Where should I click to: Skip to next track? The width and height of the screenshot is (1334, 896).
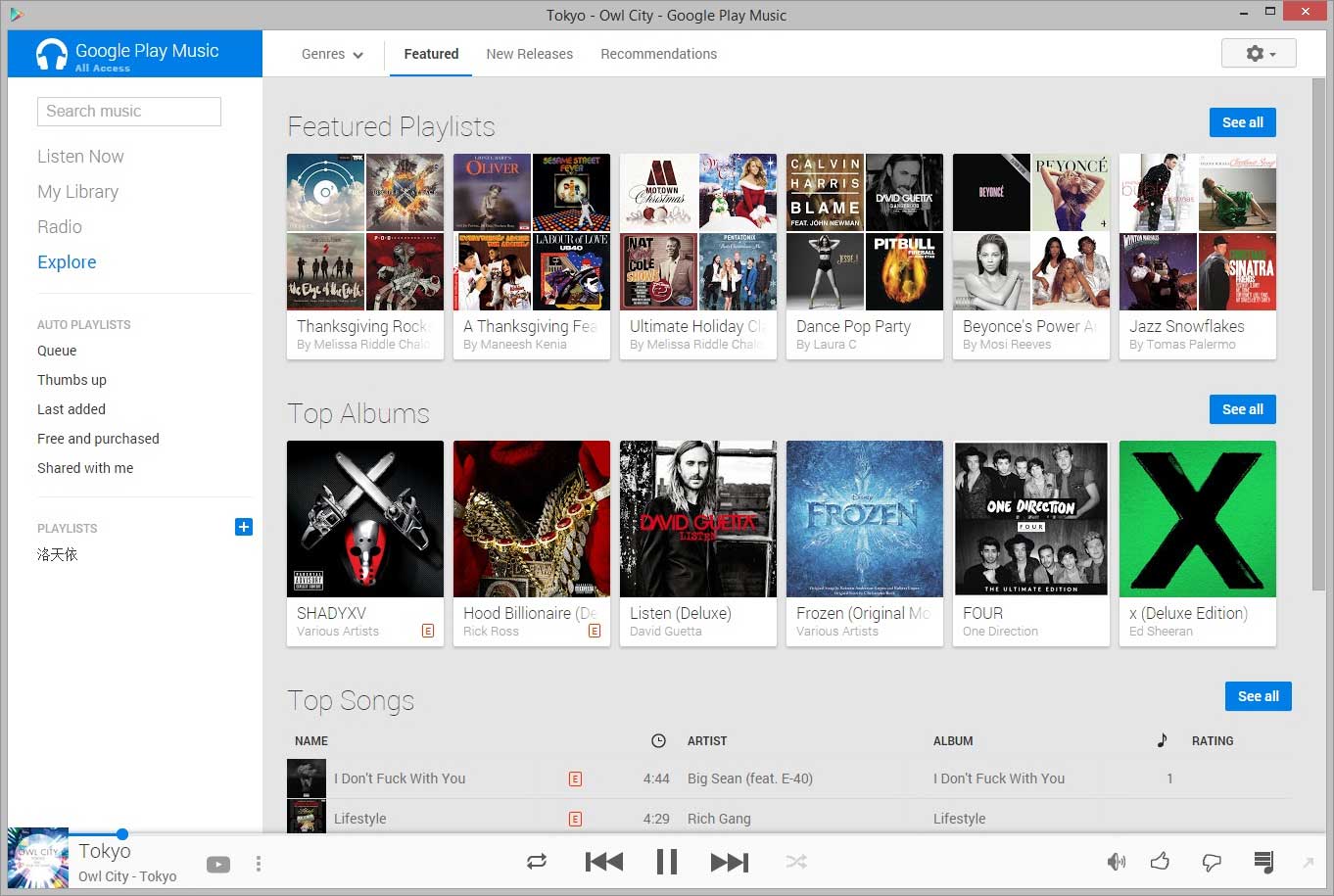(x=730, y=862)
